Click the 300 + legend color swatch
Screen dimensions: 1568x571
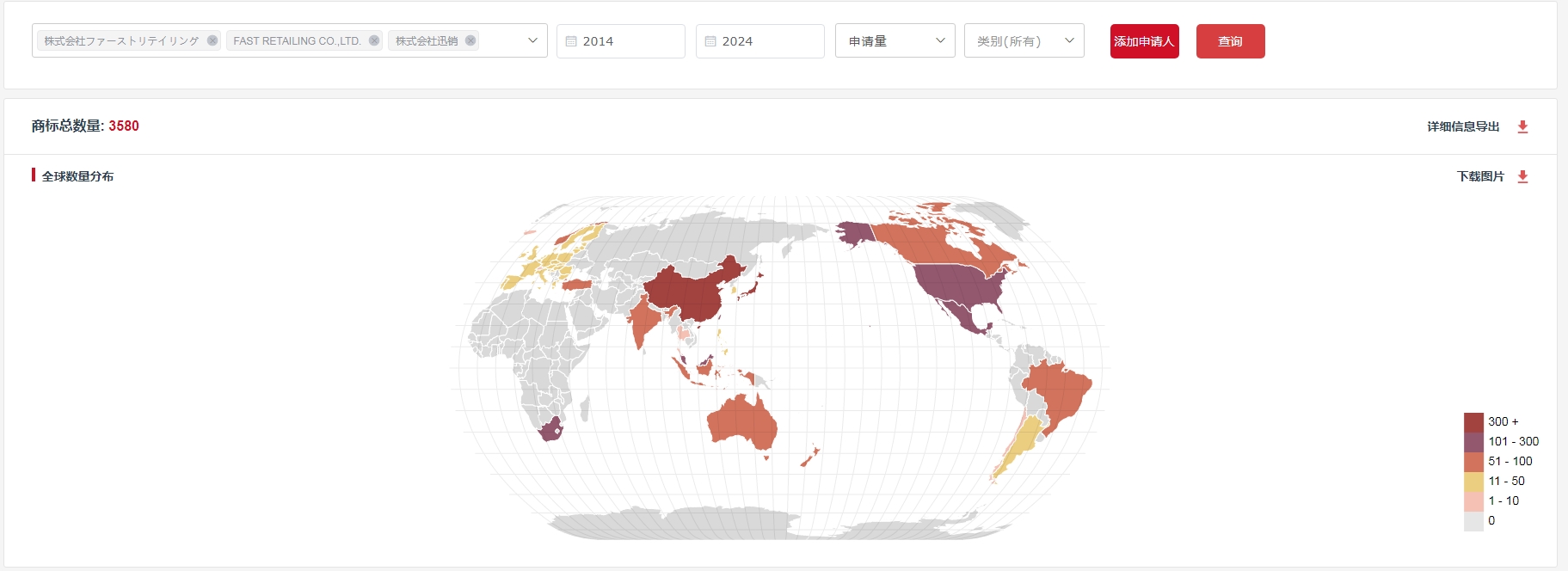pos(1473,422)
